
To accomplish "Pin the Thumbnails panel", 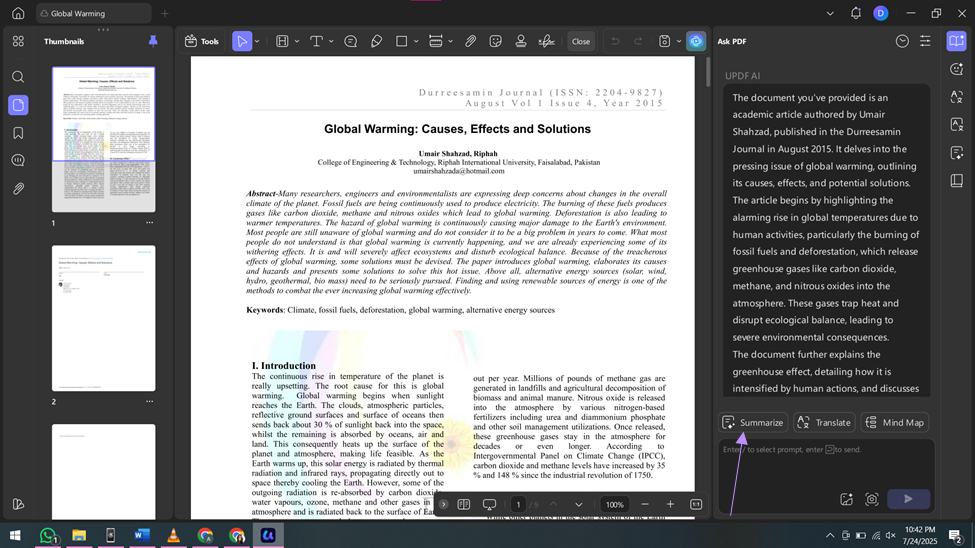I will 153,41.
